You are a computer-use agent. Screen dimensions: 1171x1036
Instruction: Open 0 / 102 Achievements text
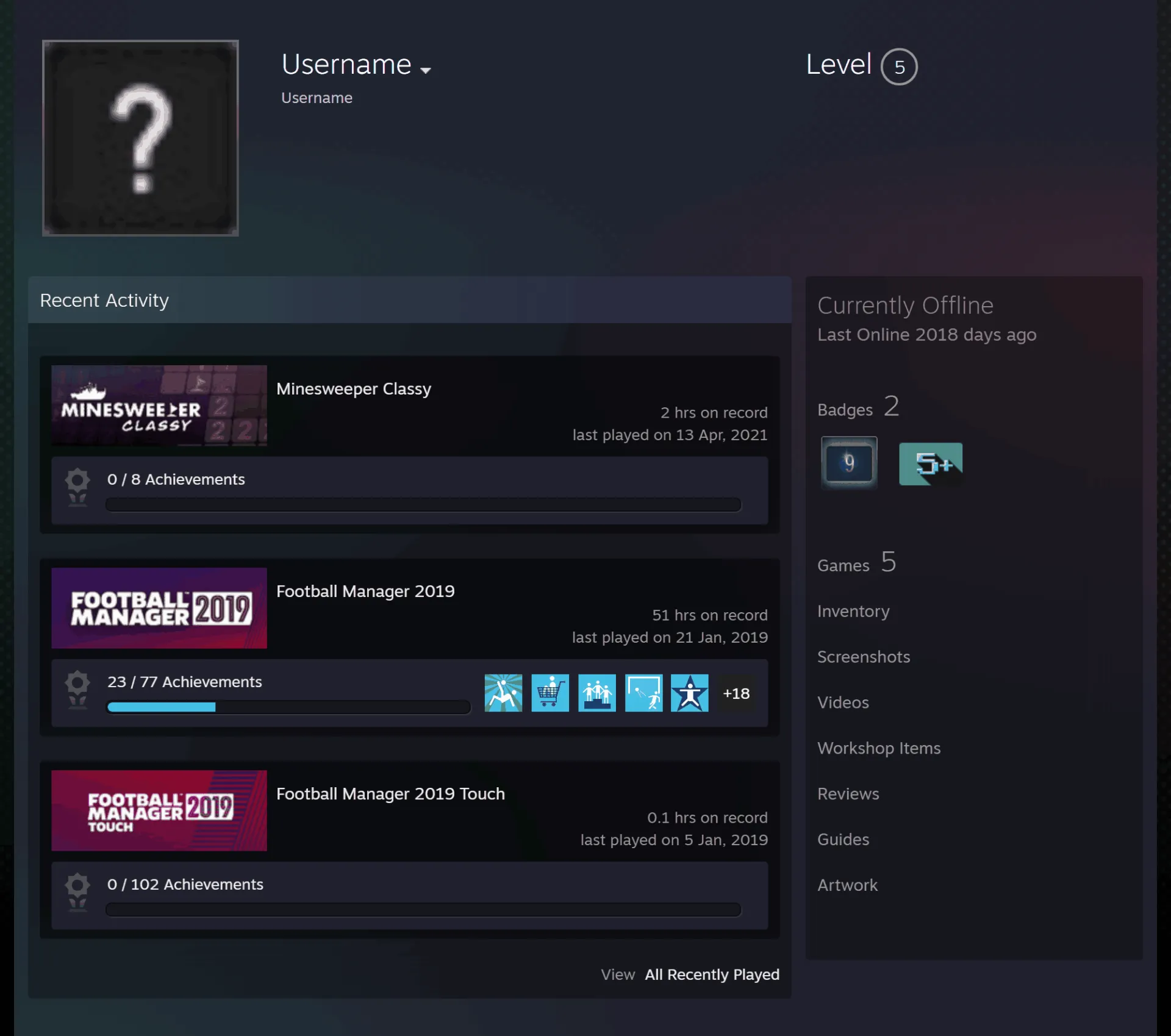click(x=185, y=884)
